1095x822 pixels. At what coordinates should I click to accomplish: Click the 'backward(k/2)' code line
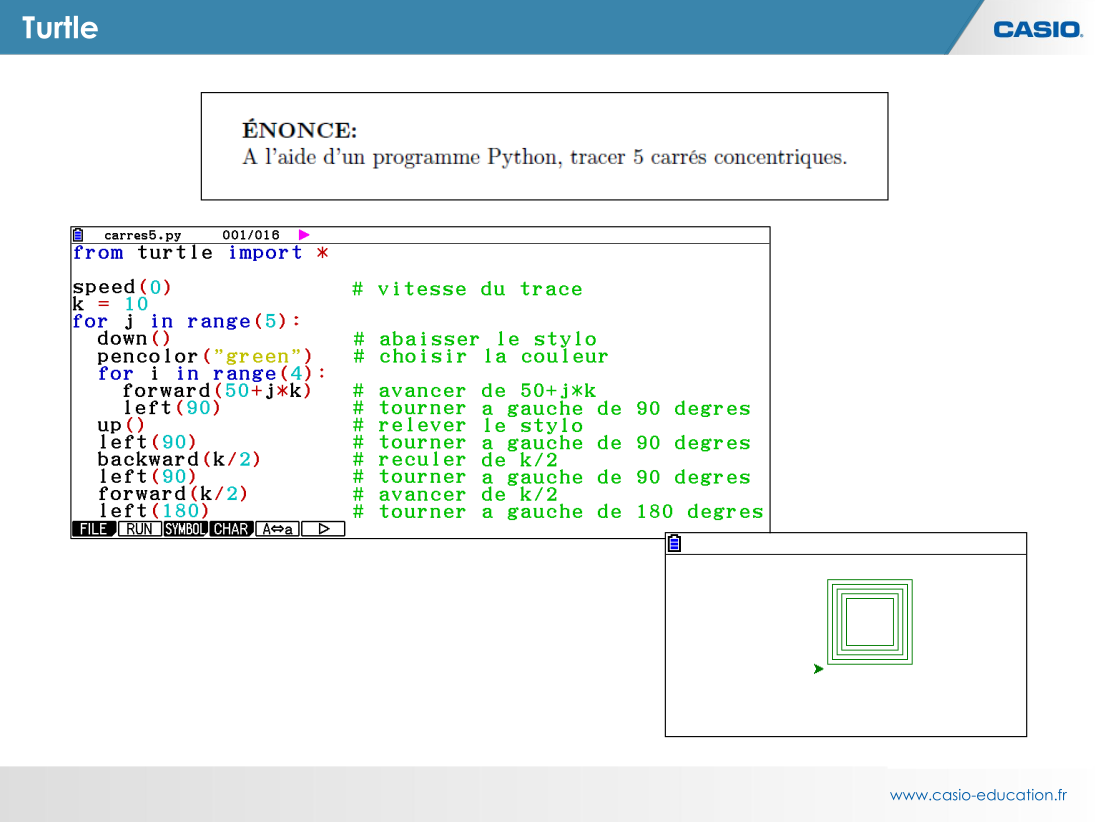point(179,460)
